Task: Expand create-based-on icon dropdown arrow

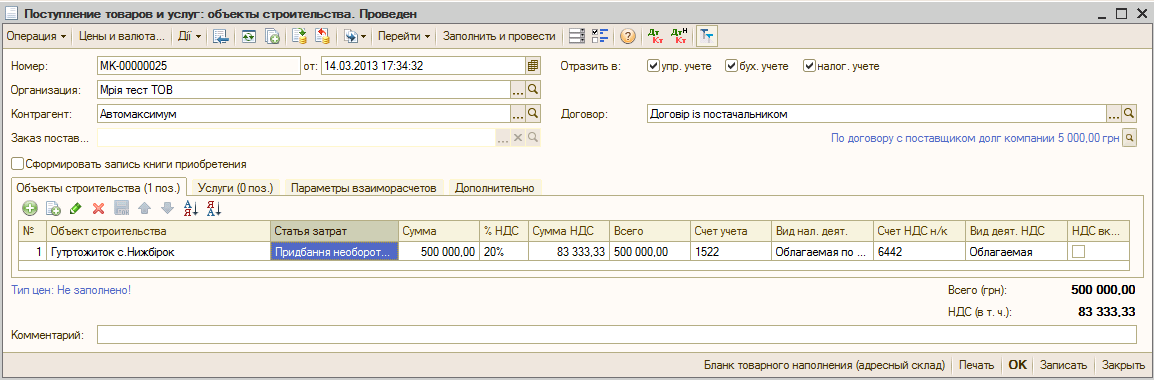Action: point(364,35)
